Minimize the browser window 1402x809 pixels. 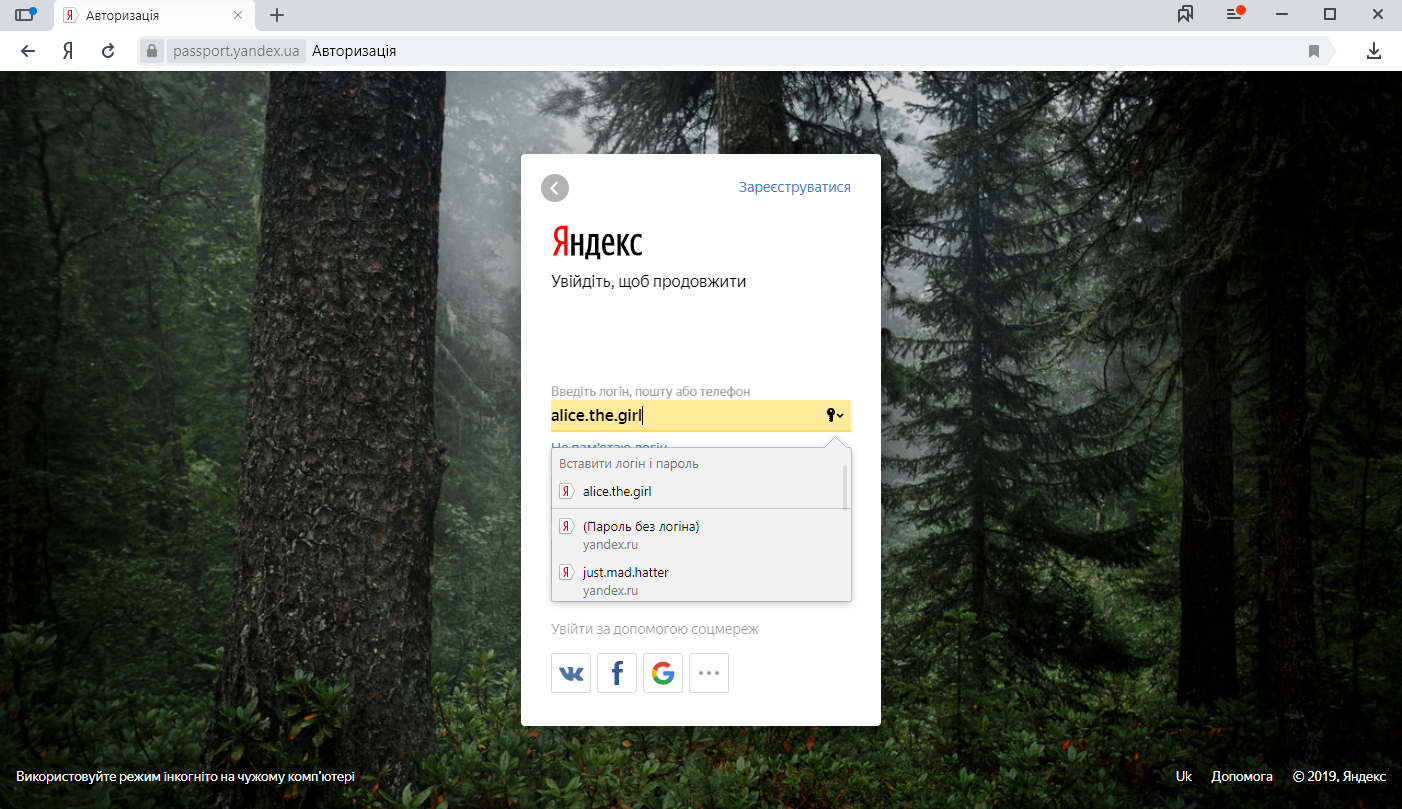[1284, 14]
